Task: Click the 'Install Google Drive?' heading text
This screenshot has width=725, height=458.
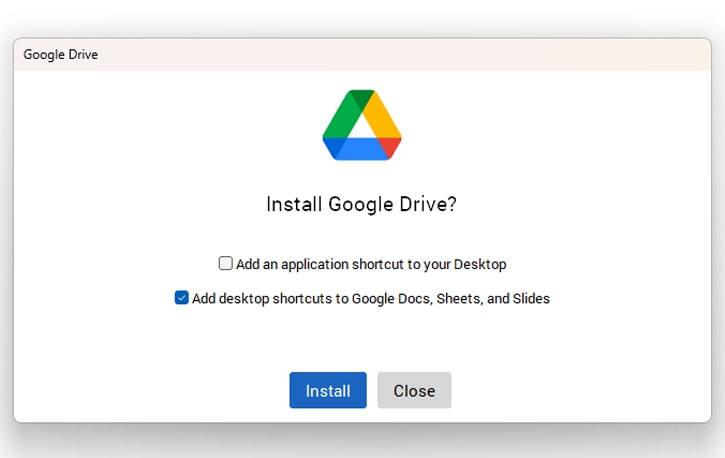Action: [x=362, y=204]
